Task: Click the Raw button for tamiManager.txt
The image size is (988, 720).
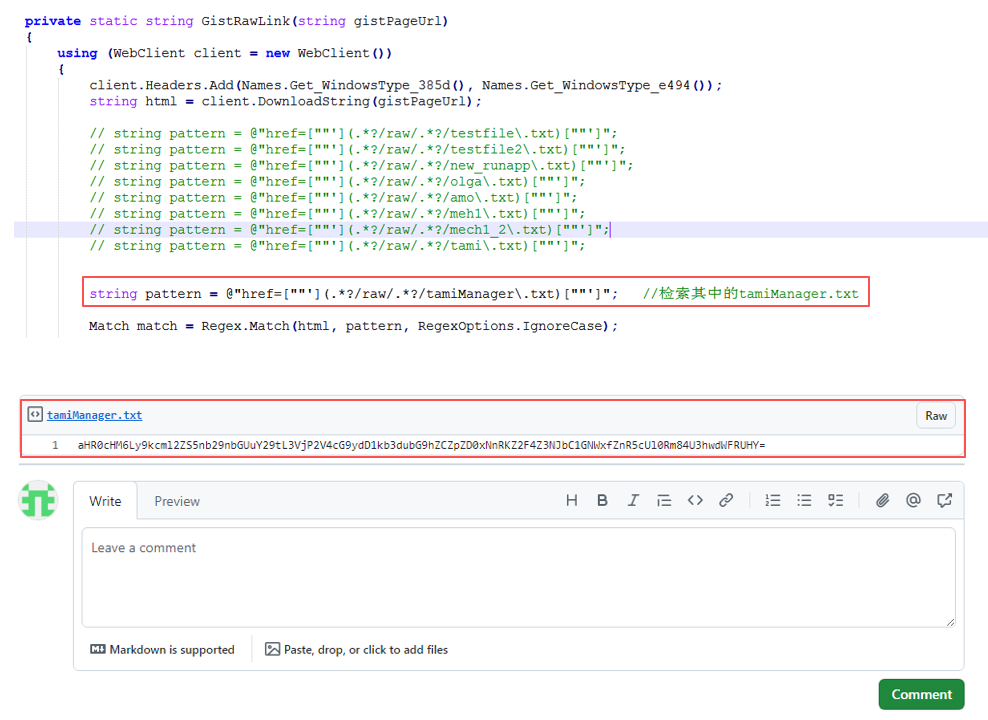Action: click(x=935, y=416)
